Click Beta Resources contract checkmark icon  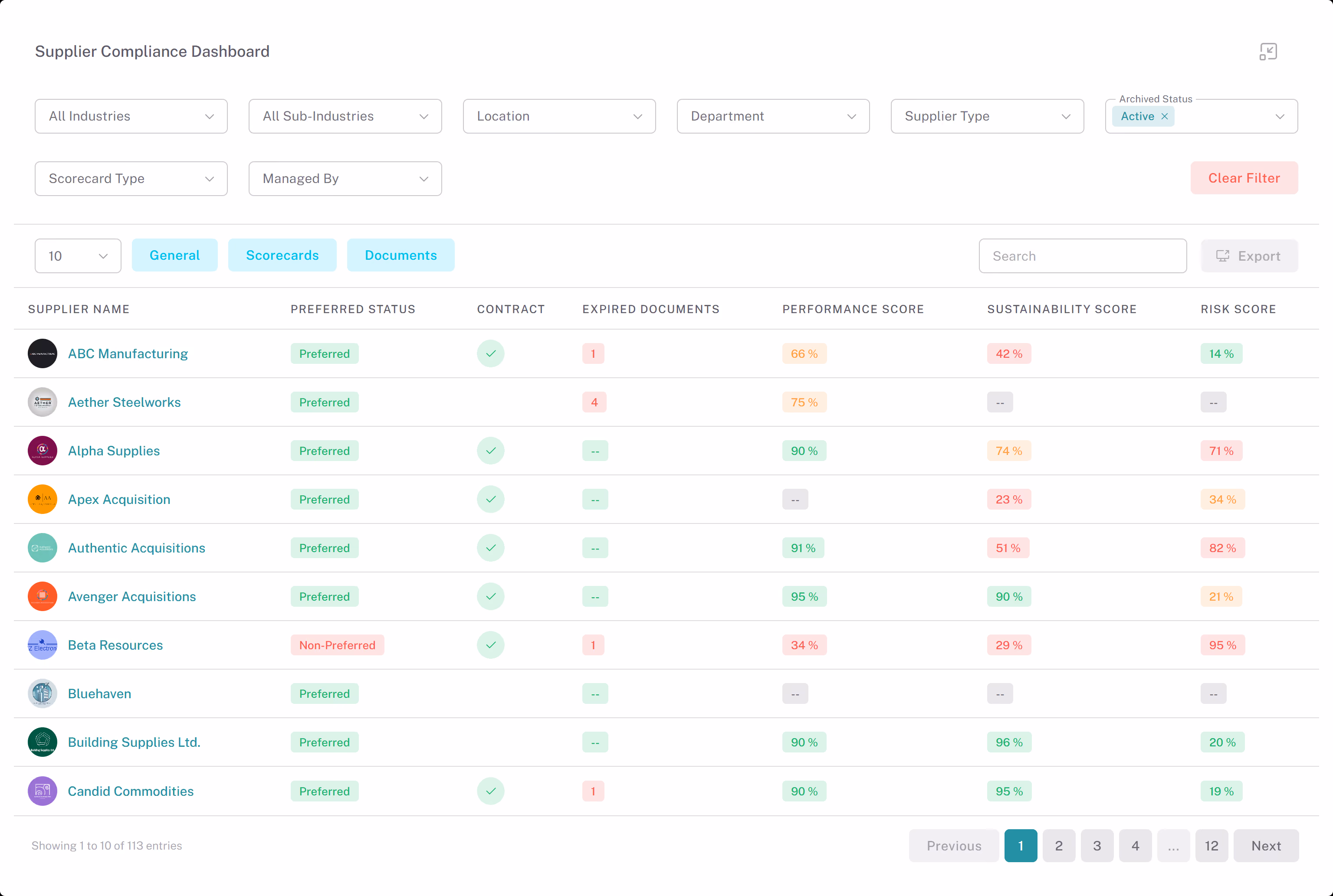pyautogui.click(x=490, y=645)
